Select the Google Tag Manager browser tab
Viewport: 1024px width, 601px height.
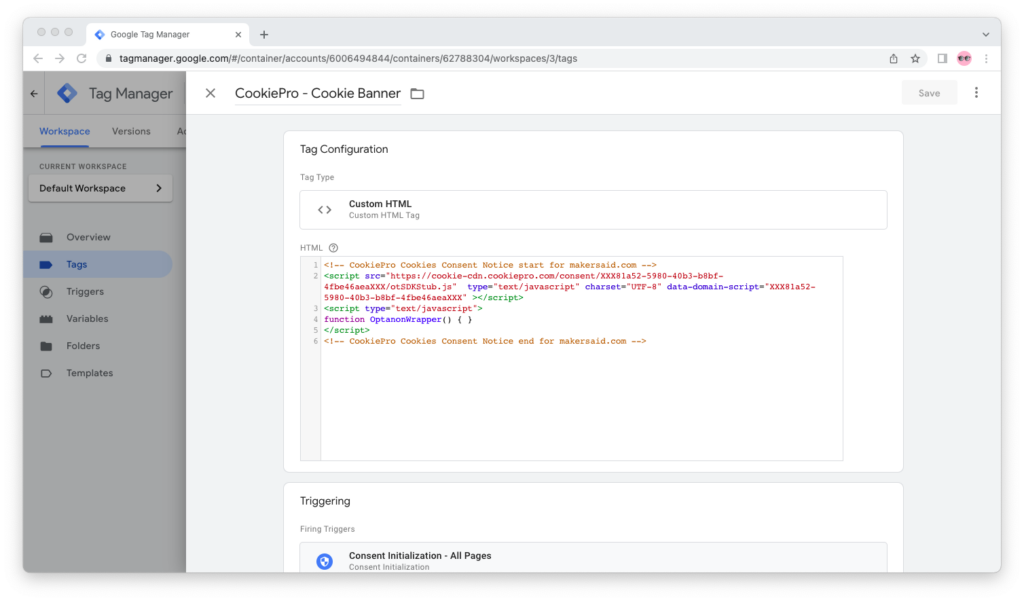tap(168, 34)
